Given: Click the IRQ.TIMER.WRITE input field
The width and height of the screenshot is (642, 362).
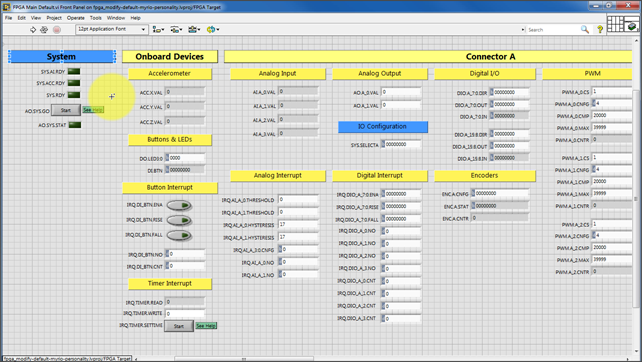Looking at the screenshot, I should (x=185, y=314).
